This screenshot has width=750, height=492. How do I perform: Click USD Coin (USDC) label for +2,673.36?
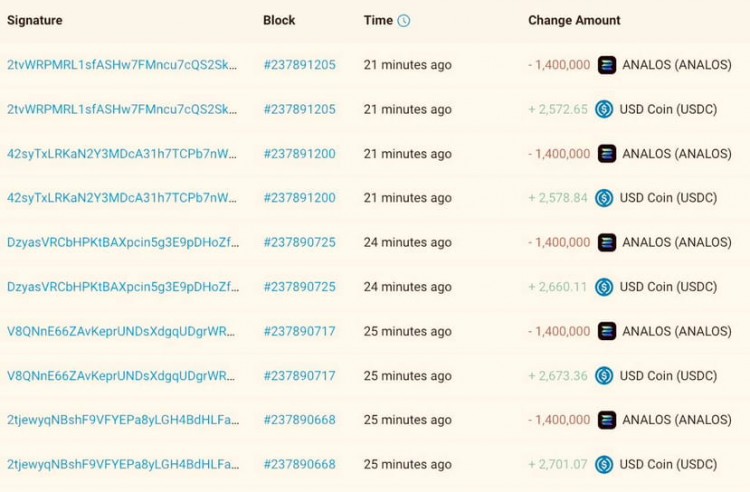coord(668,376)
